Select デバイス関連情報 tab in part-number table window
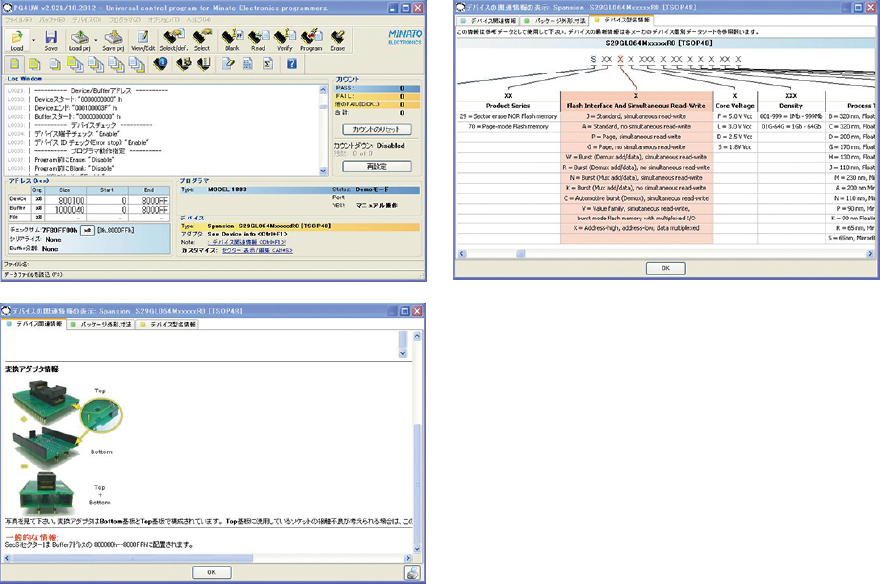 point(488,20)
